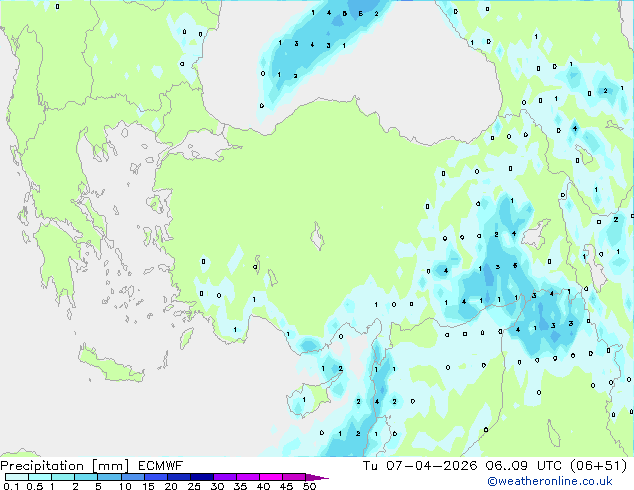The height and width of the screenshot is (490, 634).
Task: Click the 20–25 mm dark blue legend swatch
Action: [178, 477]
